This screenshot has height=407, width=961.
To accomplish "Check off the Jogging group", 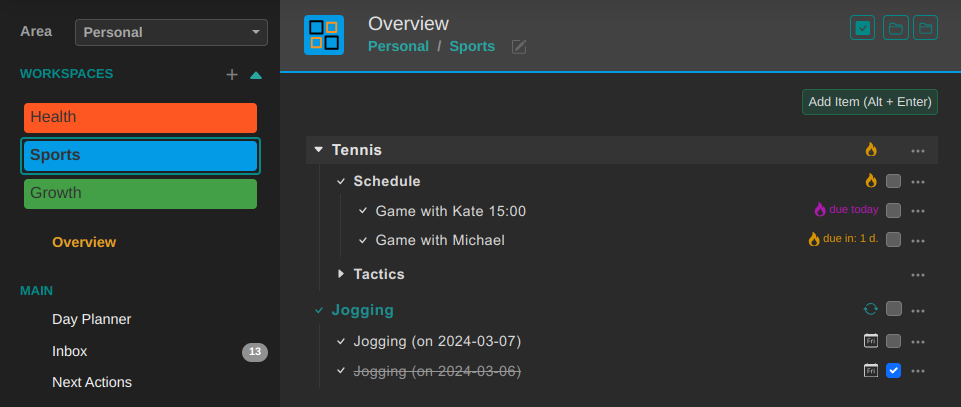I will [x=894, y=309].
